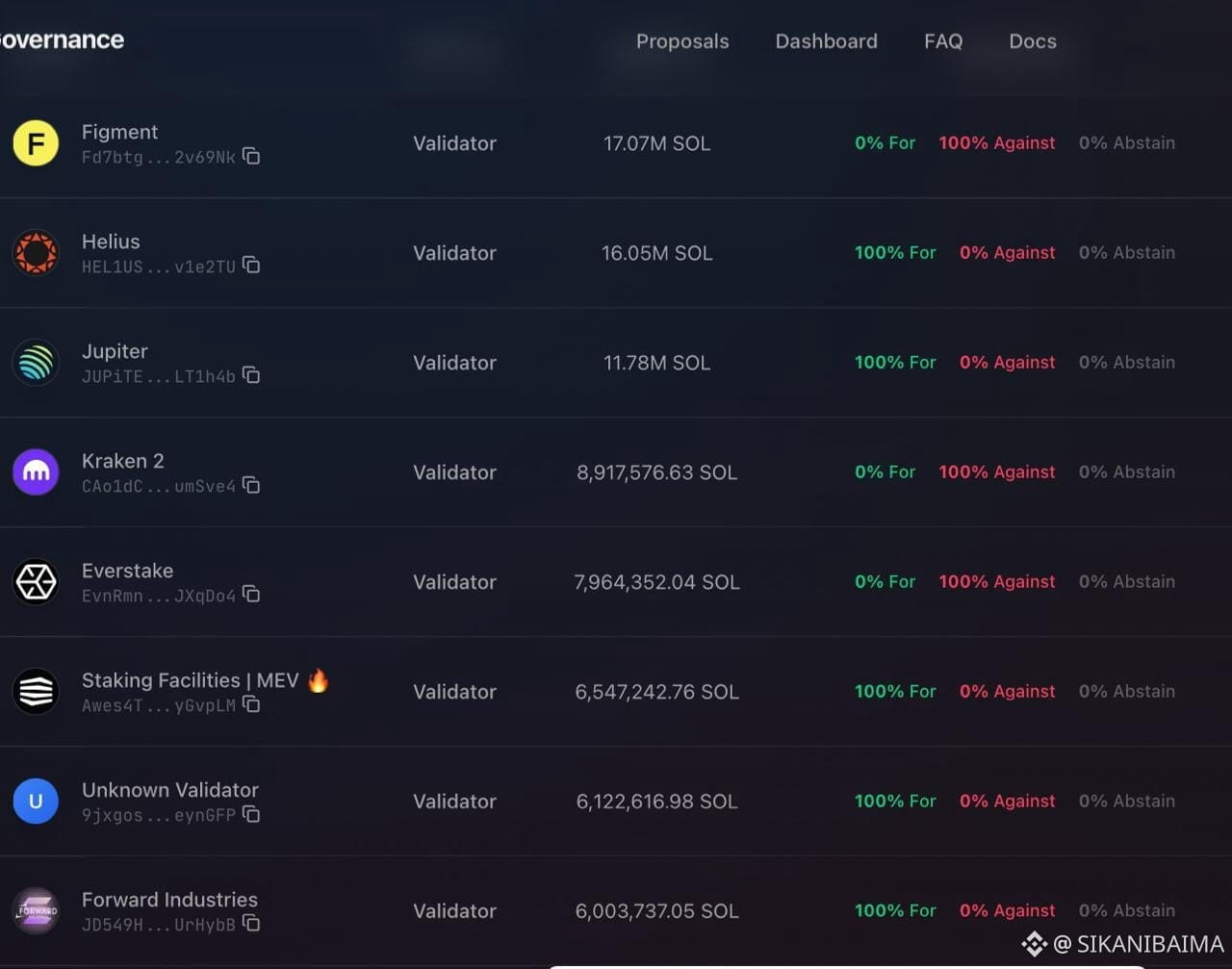Image resolution: width=1232 pixels, height=969 pixels.
Task: Click the address text JUPiTE...LT1h4b
Action: point(159,376)
